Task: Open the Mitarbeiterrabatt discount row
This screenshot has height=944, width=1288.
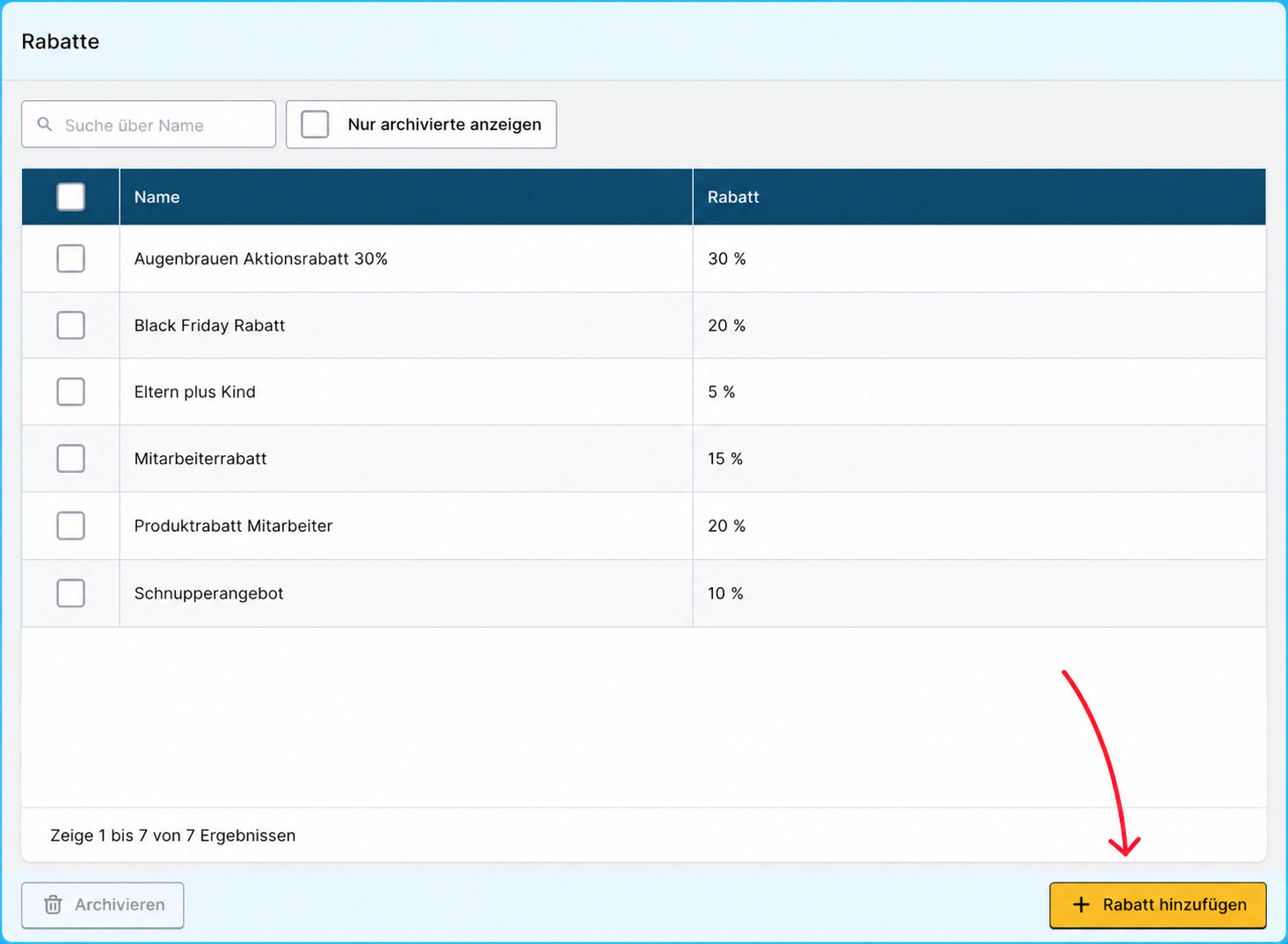Action: tap(644, 459)
